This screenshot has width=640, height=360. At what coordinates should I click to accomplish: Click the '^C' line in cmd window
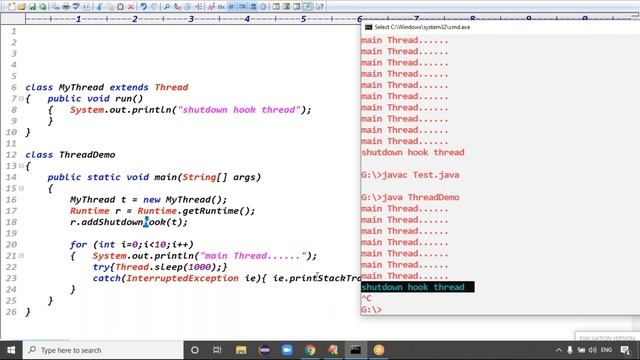point(366,298)
